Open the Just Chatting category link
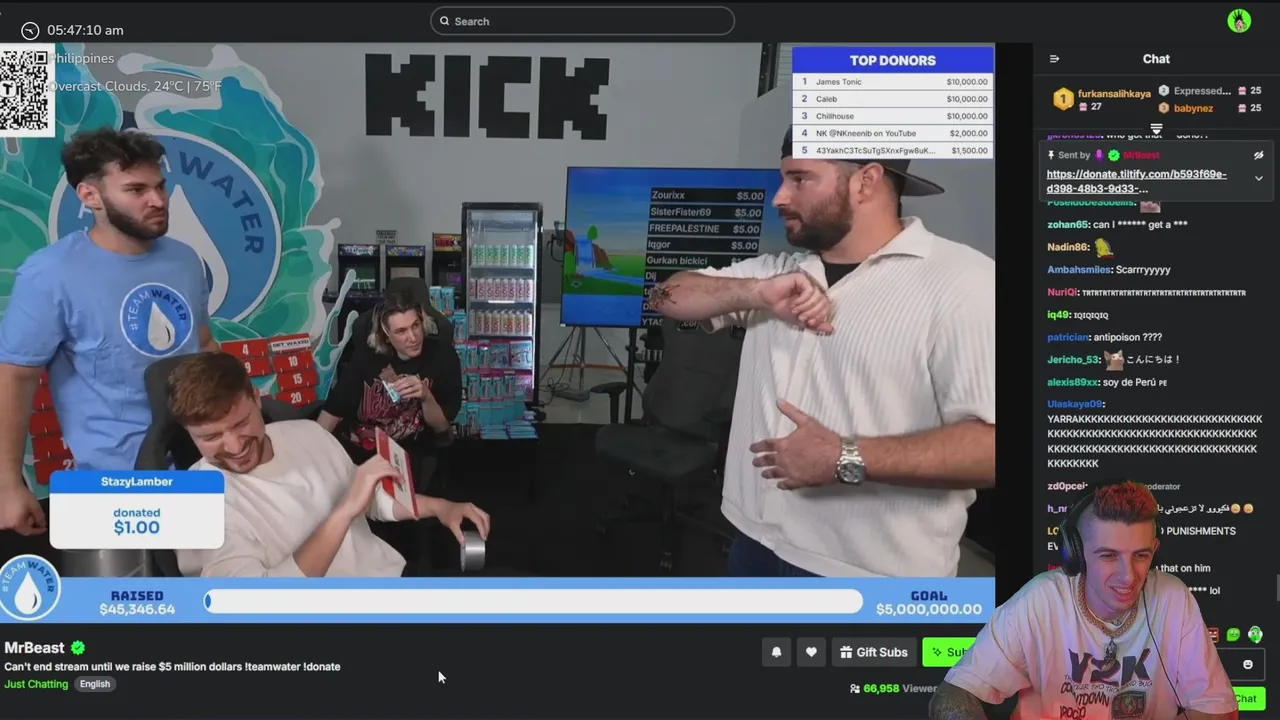 pyautogui.click(x=36, y=684)
